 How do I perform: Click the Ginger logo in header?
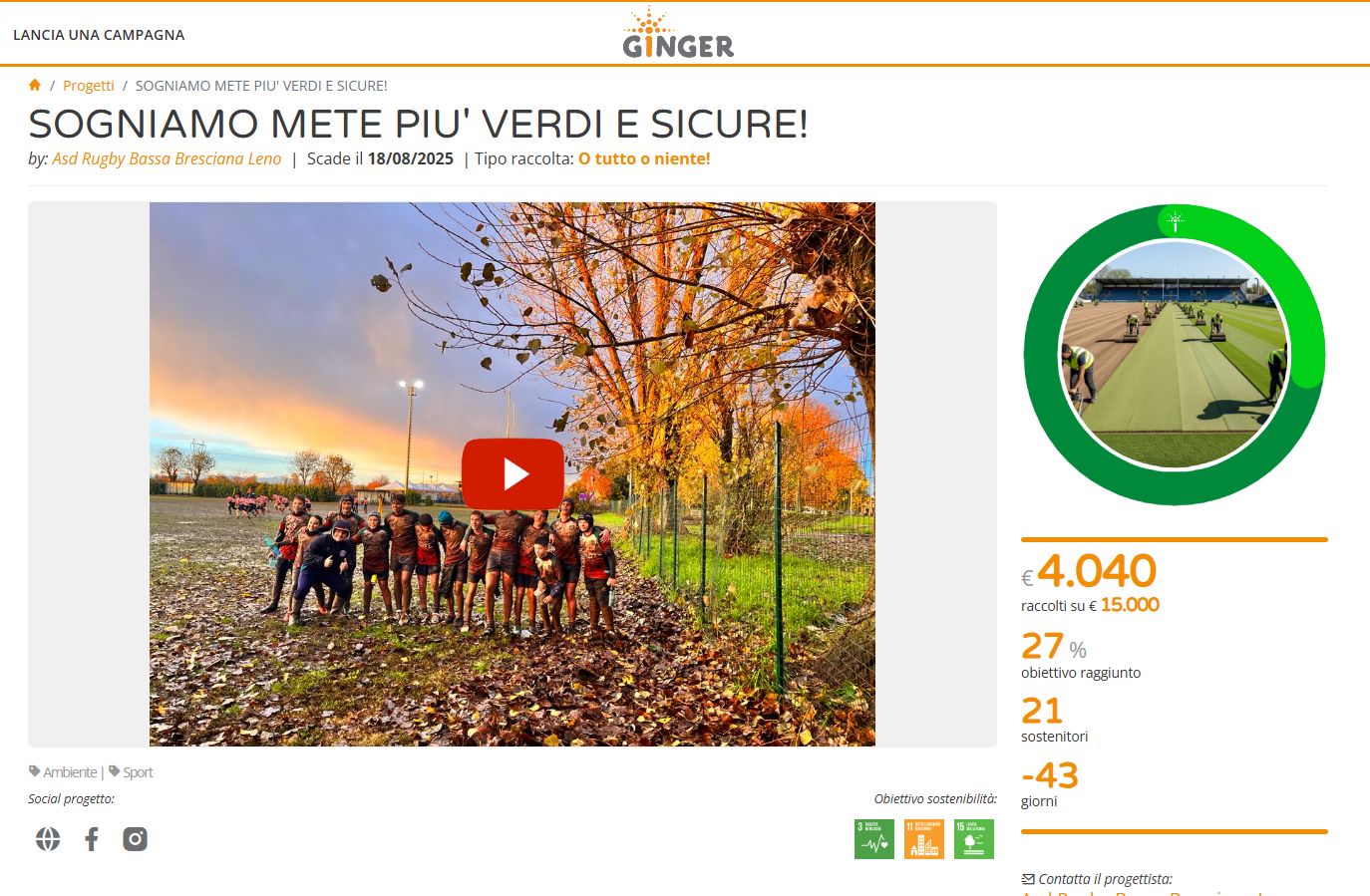point(678,34)
